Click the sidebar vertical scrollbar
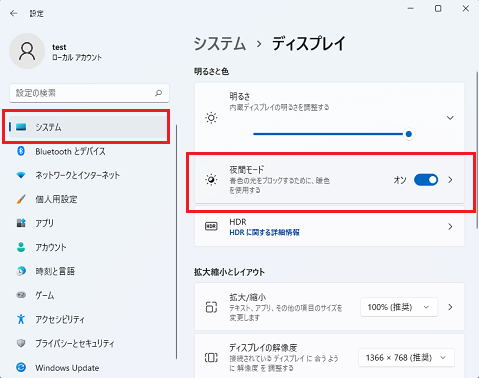This screenshot has height=378, width=479. pyautogui.click(x=176, y=242)
